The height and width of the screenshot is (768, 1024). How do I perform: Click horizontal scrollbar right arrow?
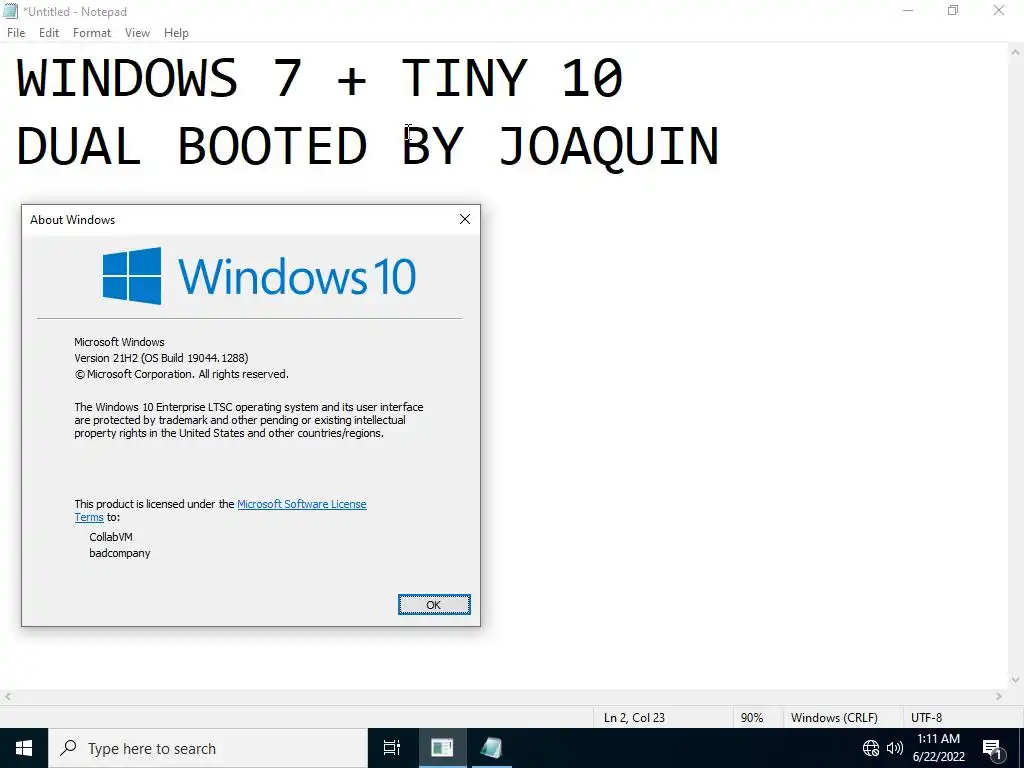999,697
